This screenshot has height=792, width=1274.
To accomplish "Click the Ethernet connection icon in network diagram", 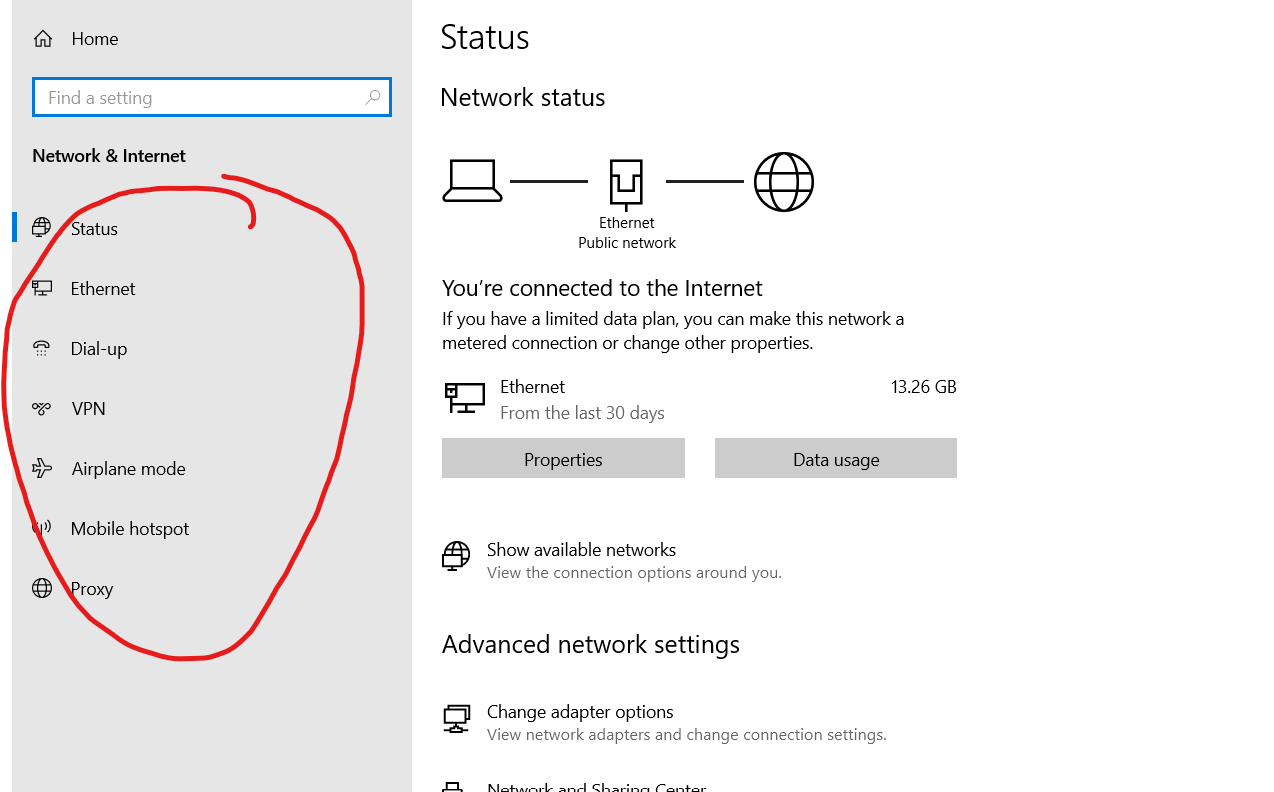I will pyautogui.click(x=626, y=183).
